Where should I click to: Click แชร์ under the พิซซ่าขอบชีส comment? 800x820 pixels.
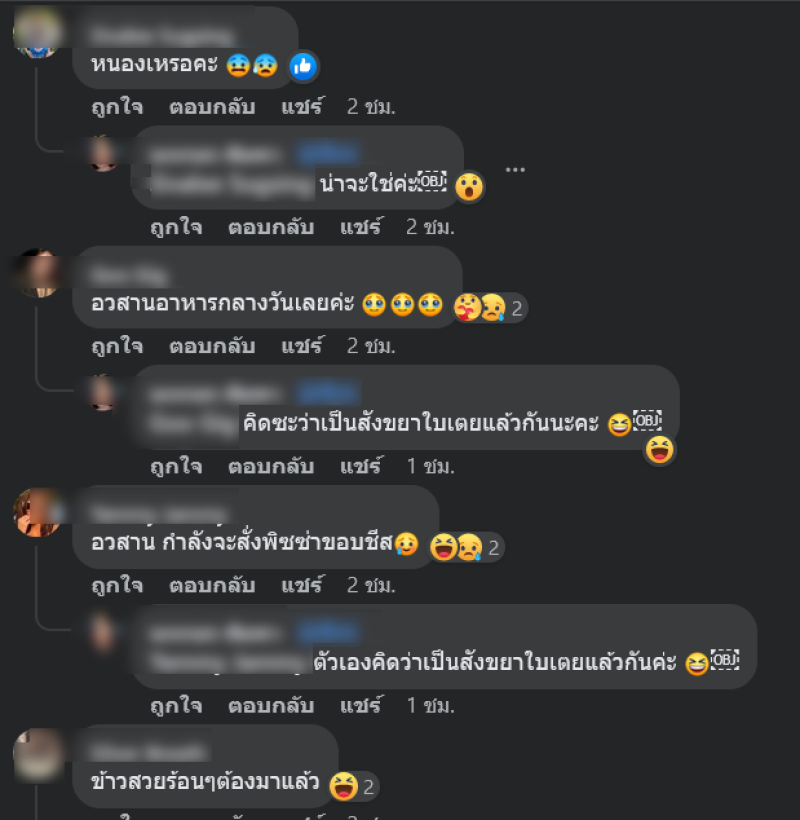[302, 585]
